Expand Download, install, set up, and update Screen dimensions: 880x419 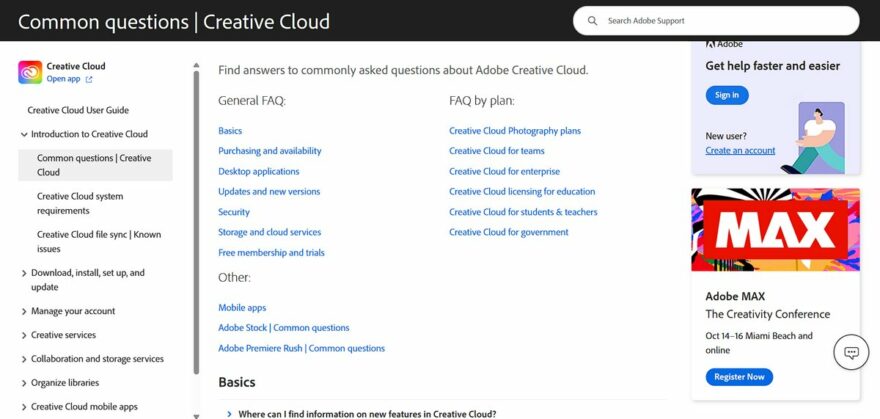tap(24, 273)
